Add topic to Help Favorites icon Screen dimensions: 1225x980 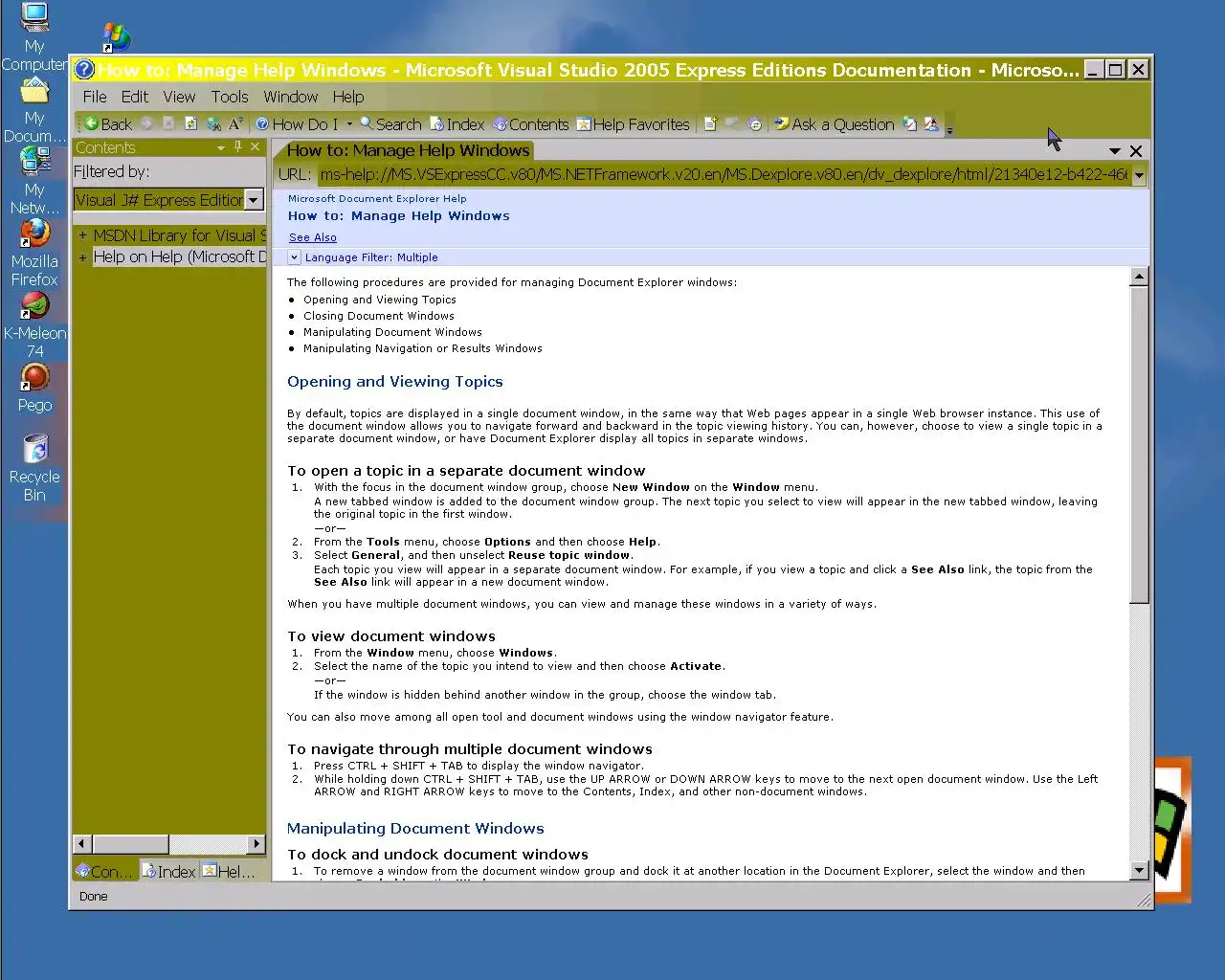point(710,124)
